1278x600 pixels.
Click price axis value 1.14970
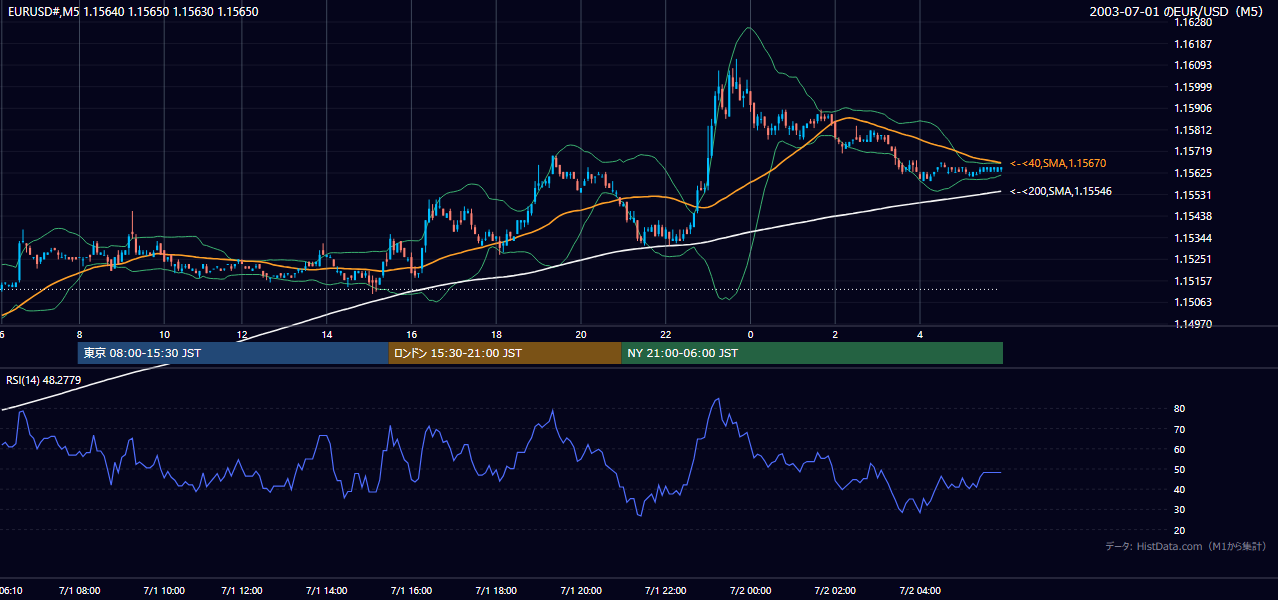(1193, 324)
